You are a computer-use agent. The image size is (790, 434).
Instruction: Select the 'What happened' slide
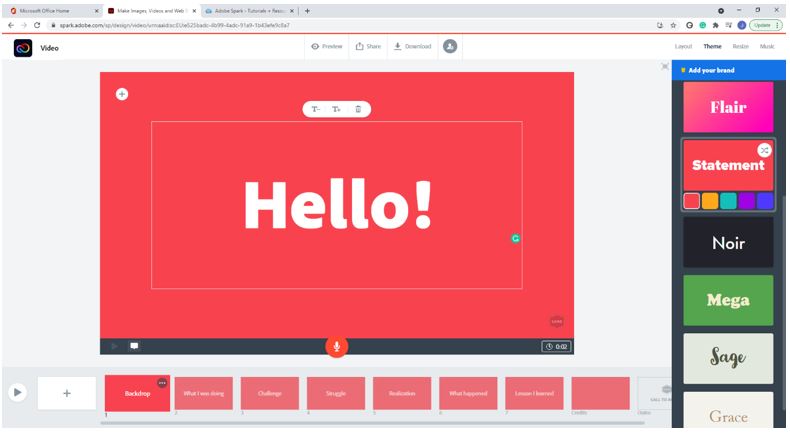pos(468,393)
